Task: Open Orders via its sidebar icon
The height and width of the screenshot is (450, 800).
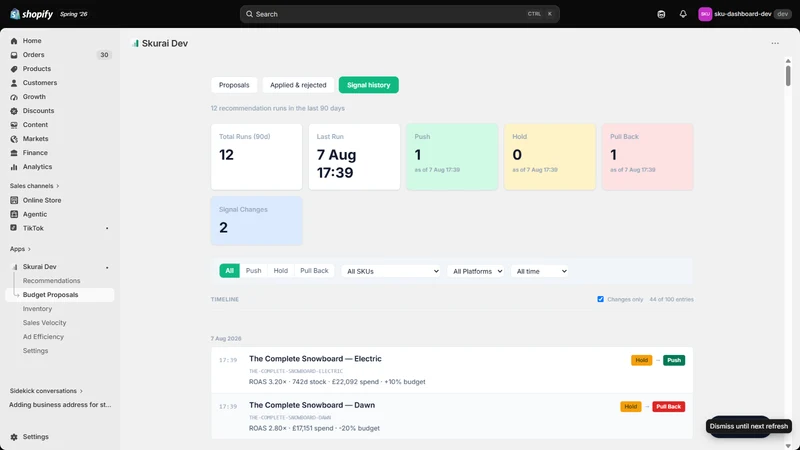Action: coord(14,55)
